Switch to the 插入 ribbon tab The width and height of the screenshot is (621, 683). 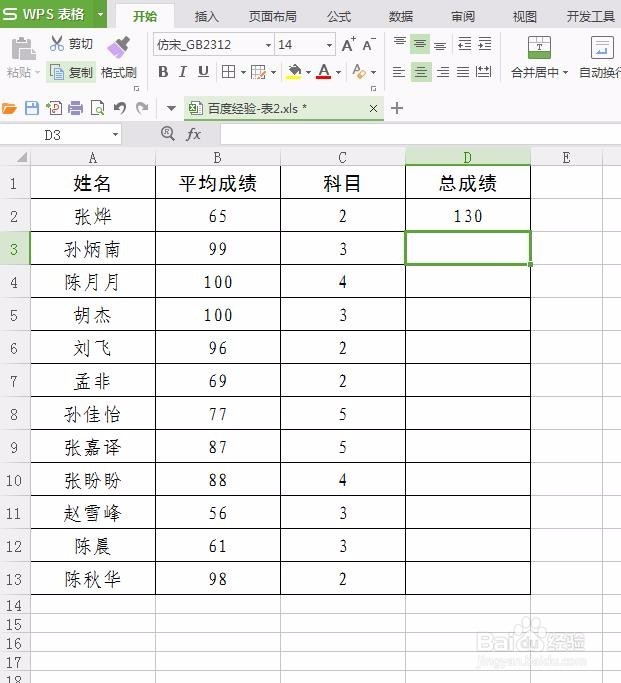(207, 17)
